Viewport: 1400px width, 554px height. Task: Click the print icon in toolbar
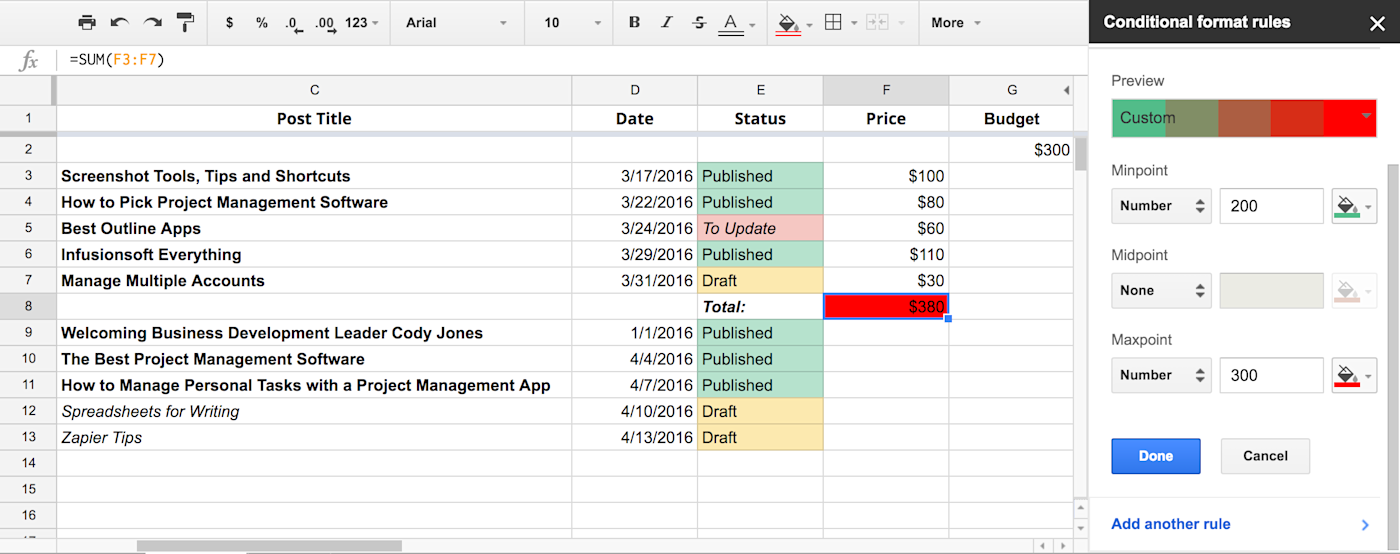(87, 22)
